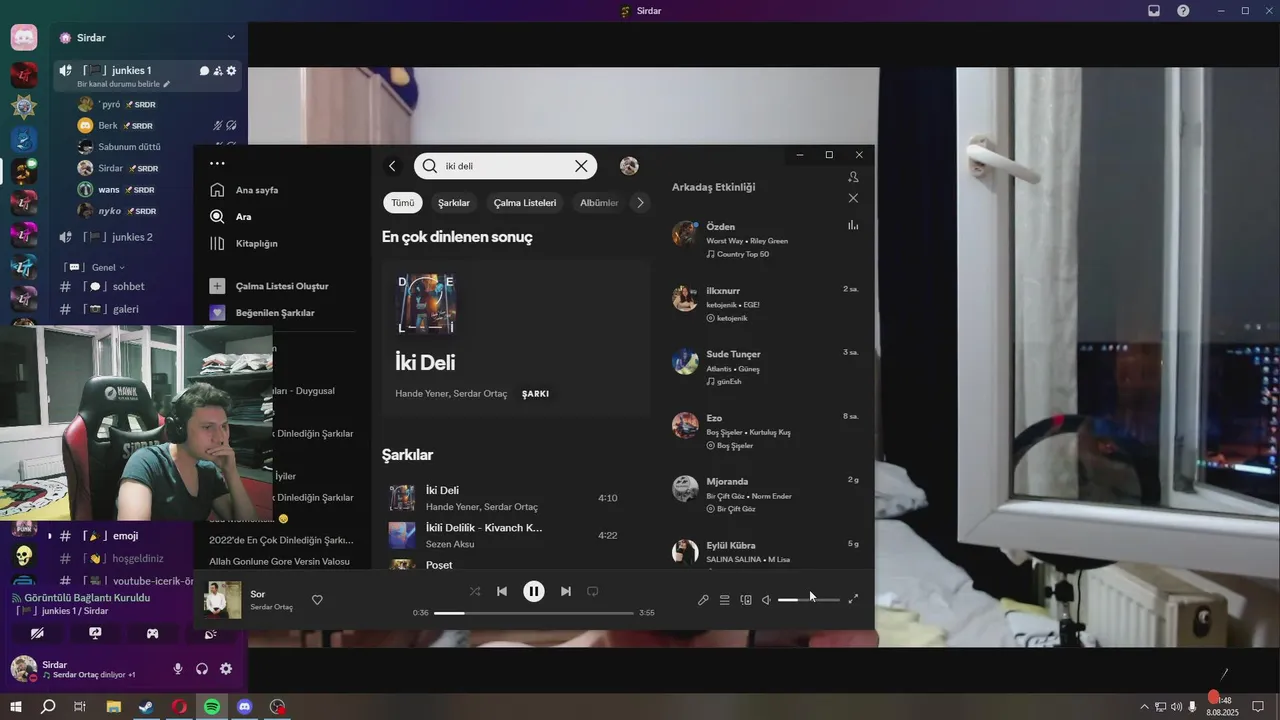Image resolution: width=1280 pixels, height=720 pixels.
Task: Open Spotify profile avatar menu
Action: click(629, 166)
